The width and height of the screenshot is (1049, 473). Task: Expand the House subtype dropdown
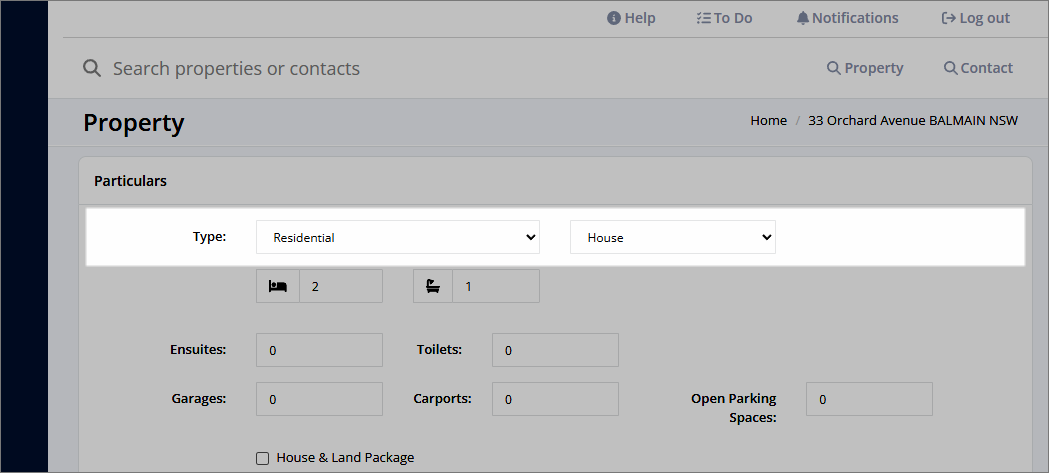(x=672, y=238)
